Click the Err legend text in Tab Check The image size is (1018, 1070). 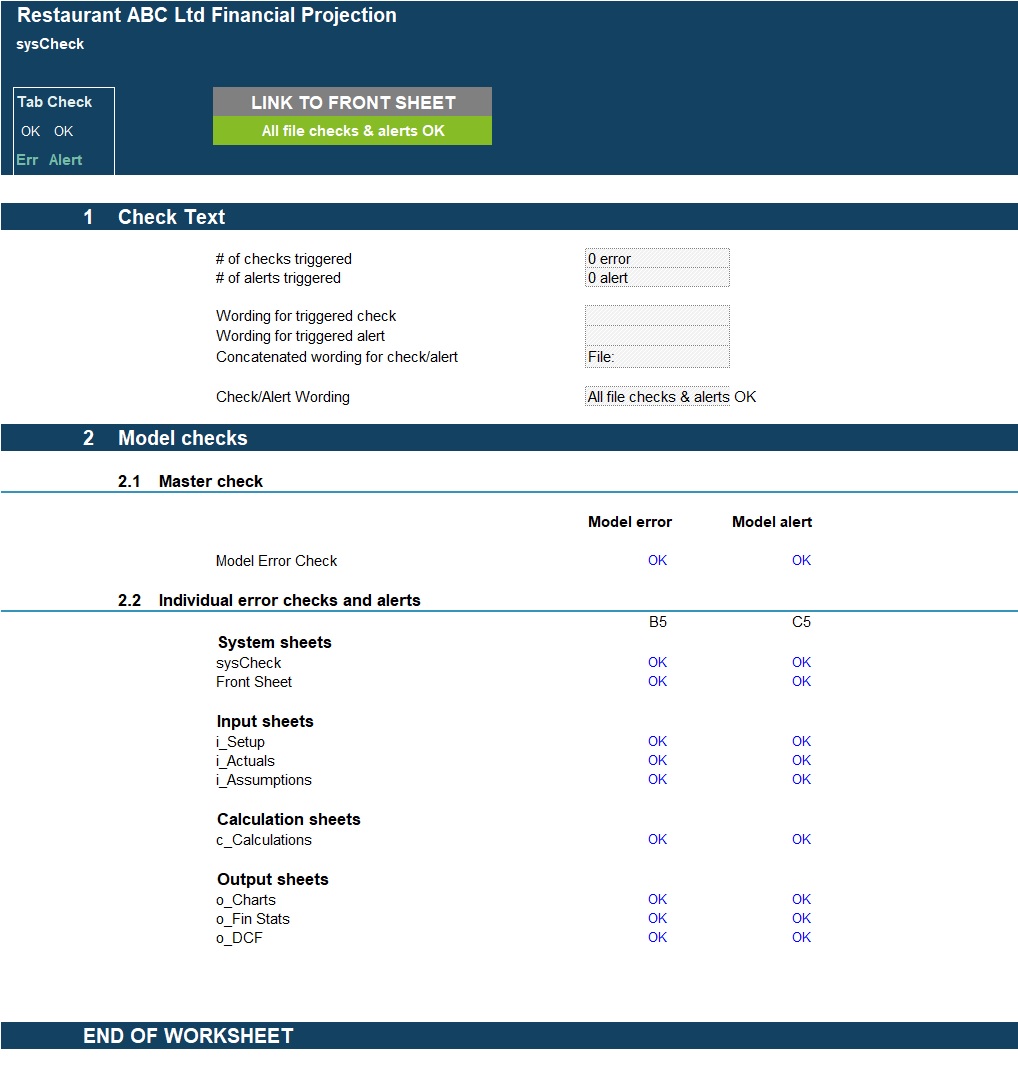(x=27, y=160)
